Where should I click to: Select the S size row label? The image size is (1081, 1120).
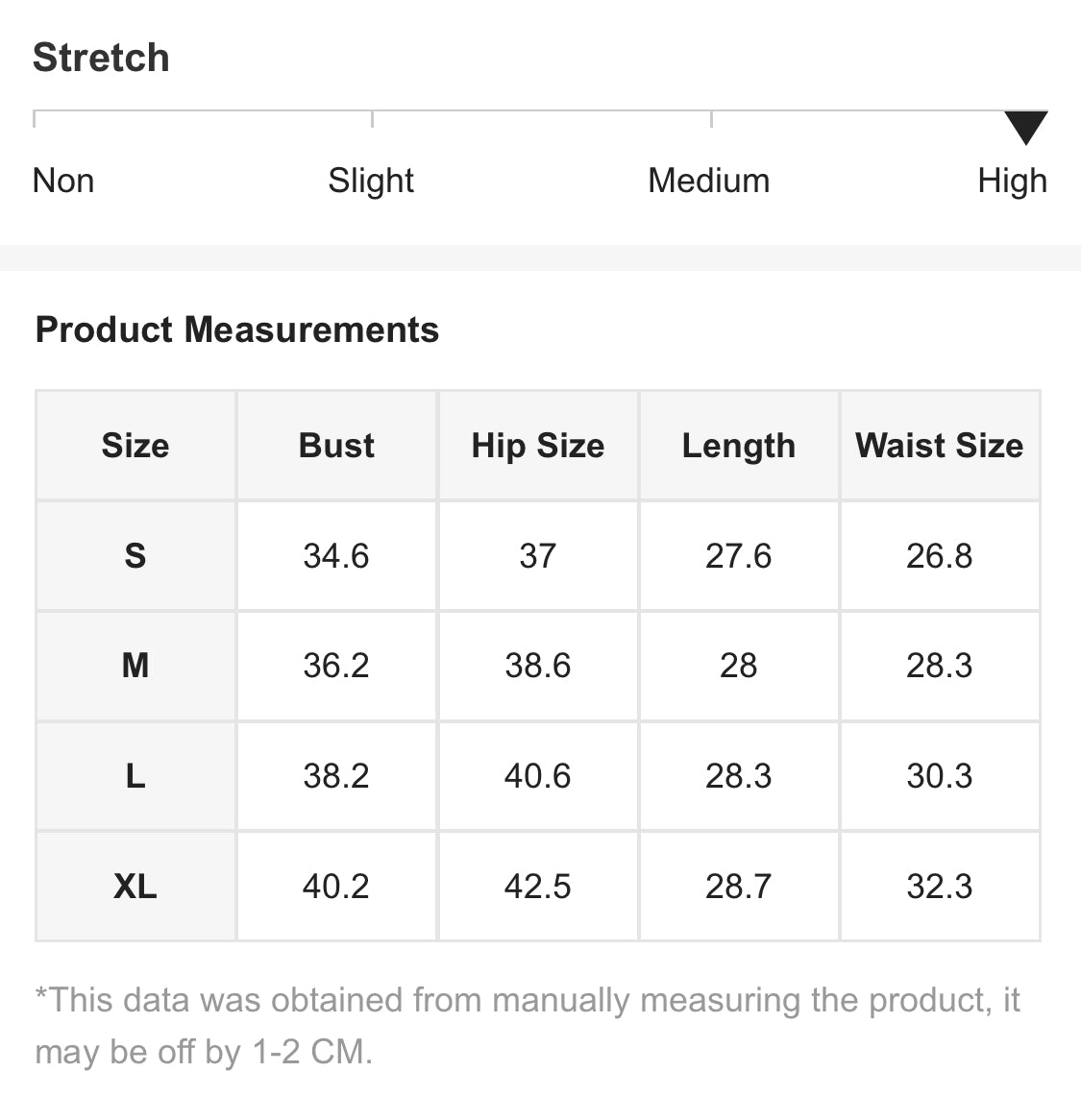pos(135,556)
